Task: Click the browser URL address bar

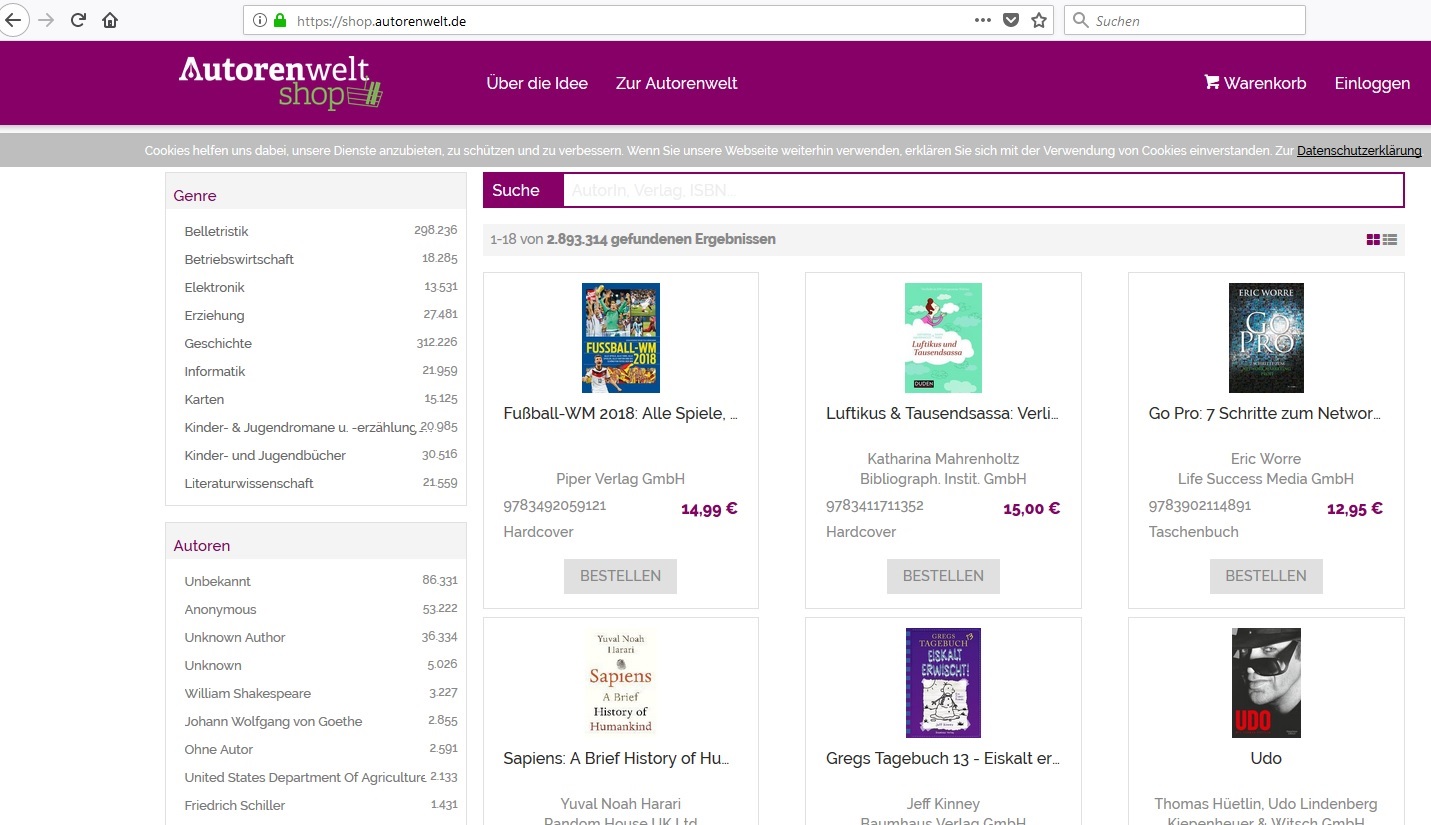Action: click(630, 20)
